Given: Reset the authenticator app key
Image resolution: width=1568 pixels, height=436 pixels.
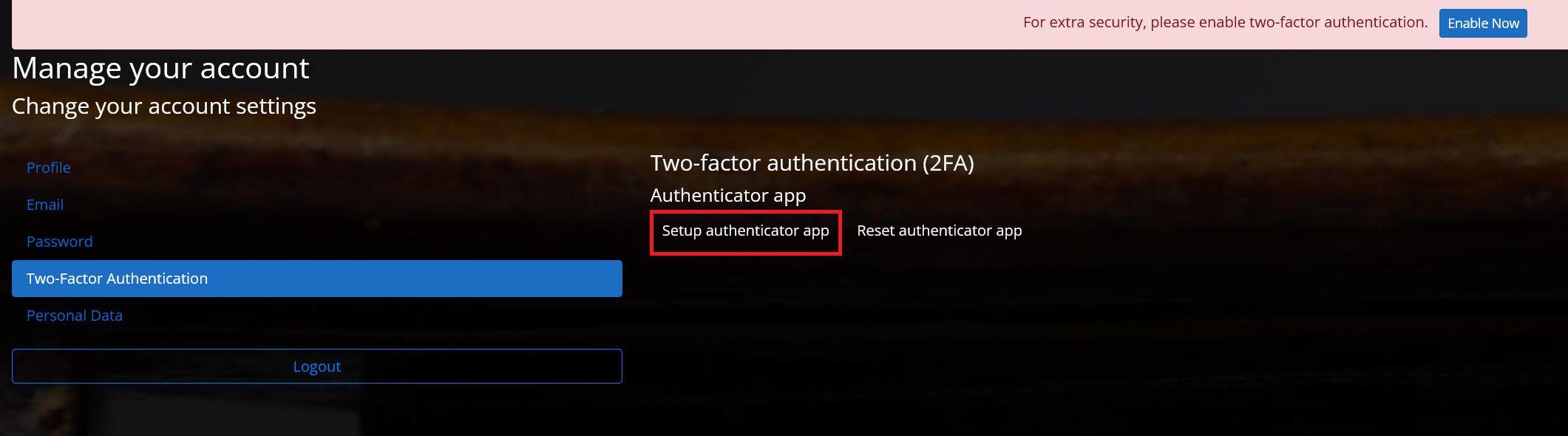Looking at the screenshot, I should (x=939, y=231).
